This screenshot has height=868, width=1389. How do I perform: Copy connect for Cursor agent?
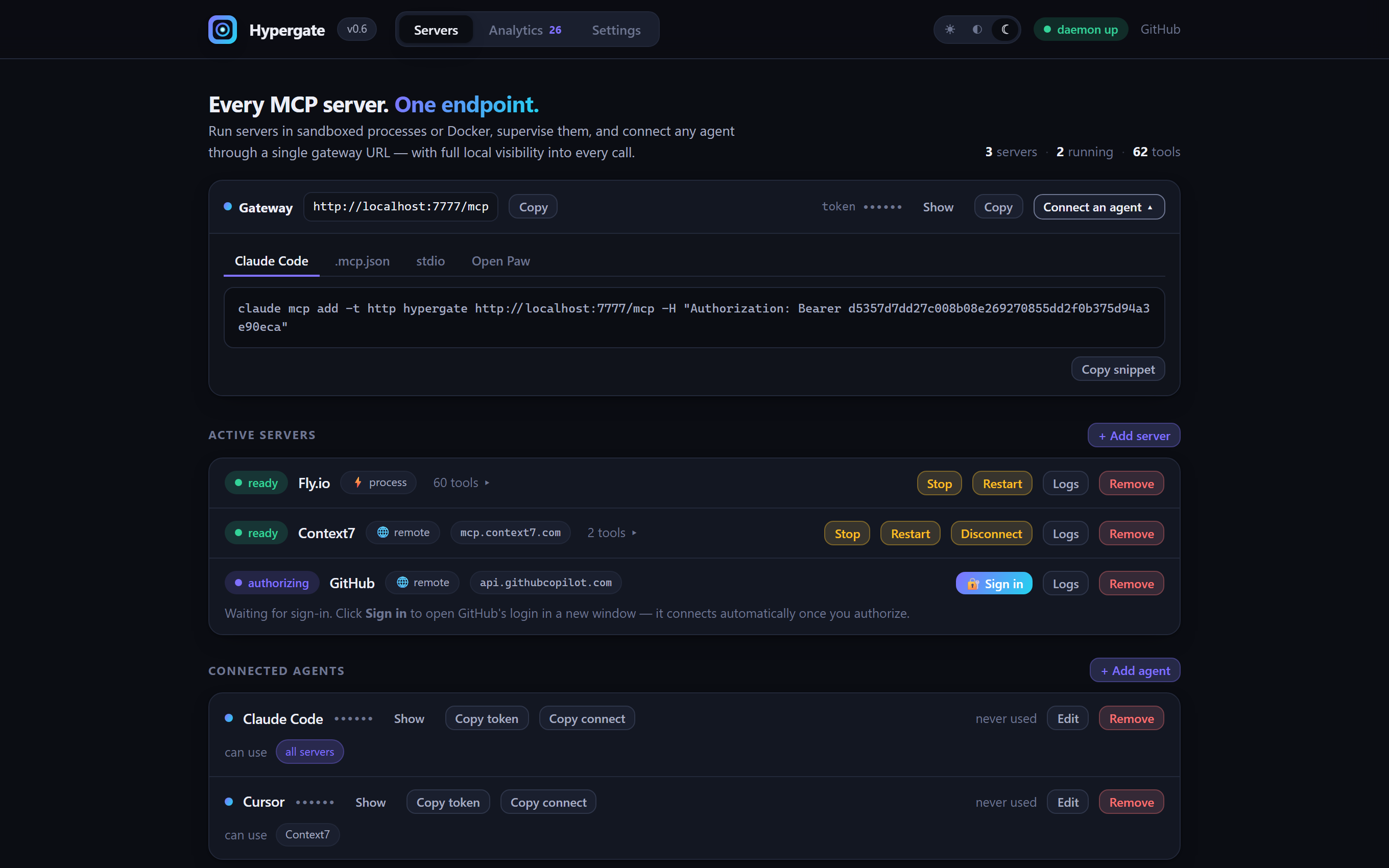(548, 803)
